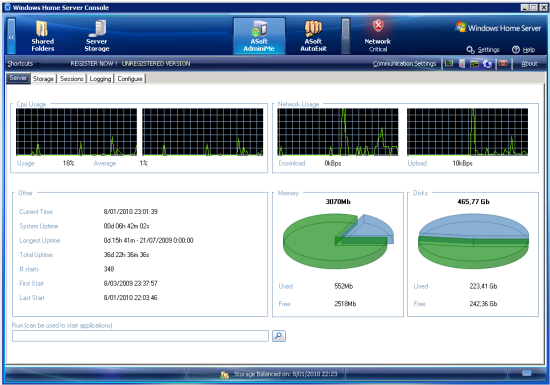Click the network computers icon in the toolbar
550x385 pixels.
click(487, 64)
